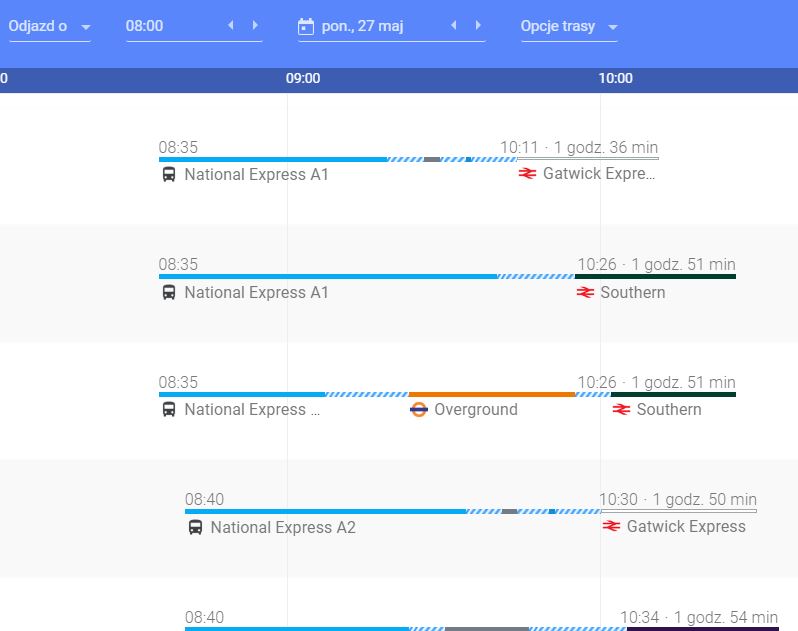Click the bus icon beside National Express A2
The image size is (798, 631).
195,527
